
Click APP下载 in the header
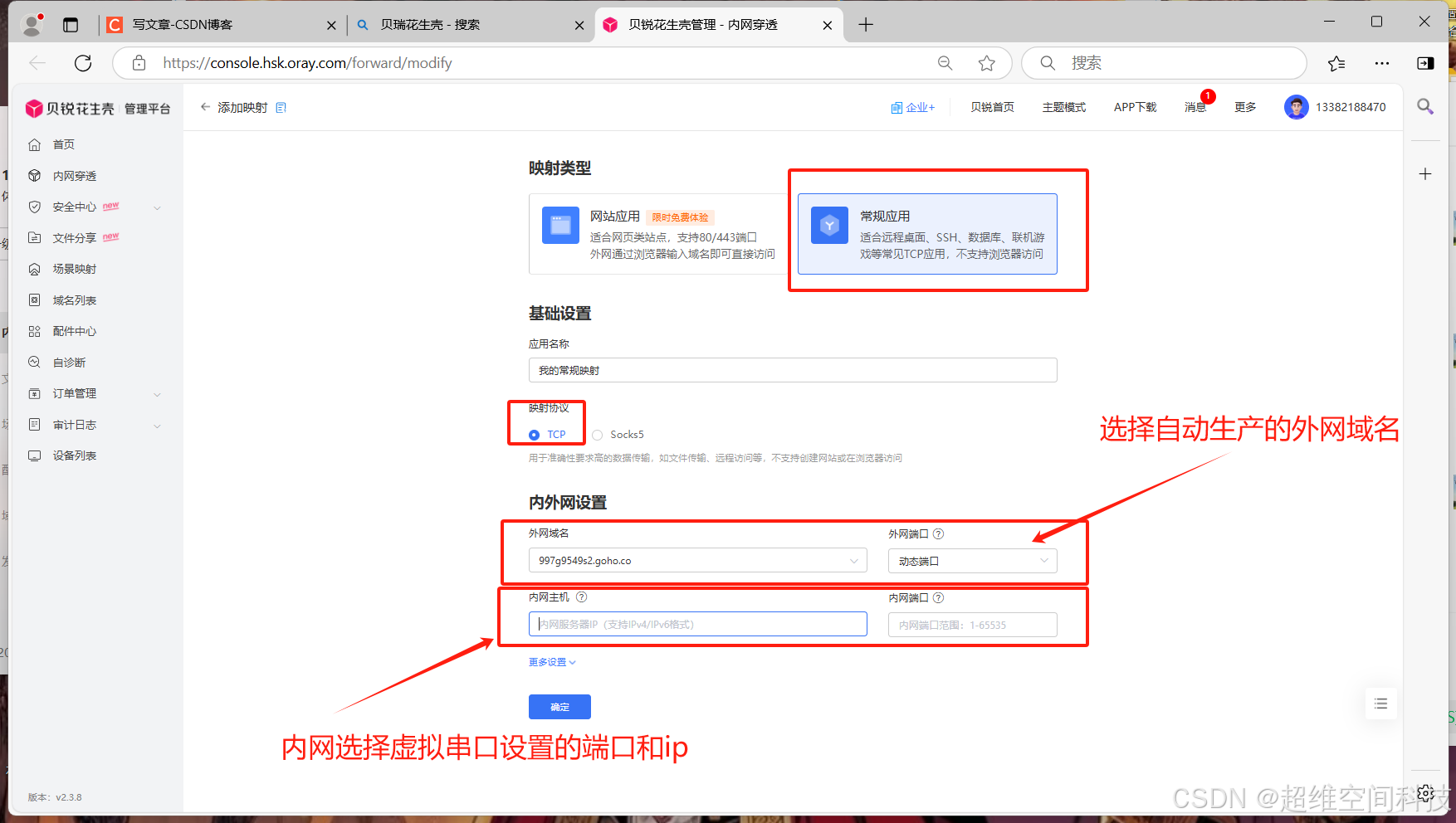1135,107
